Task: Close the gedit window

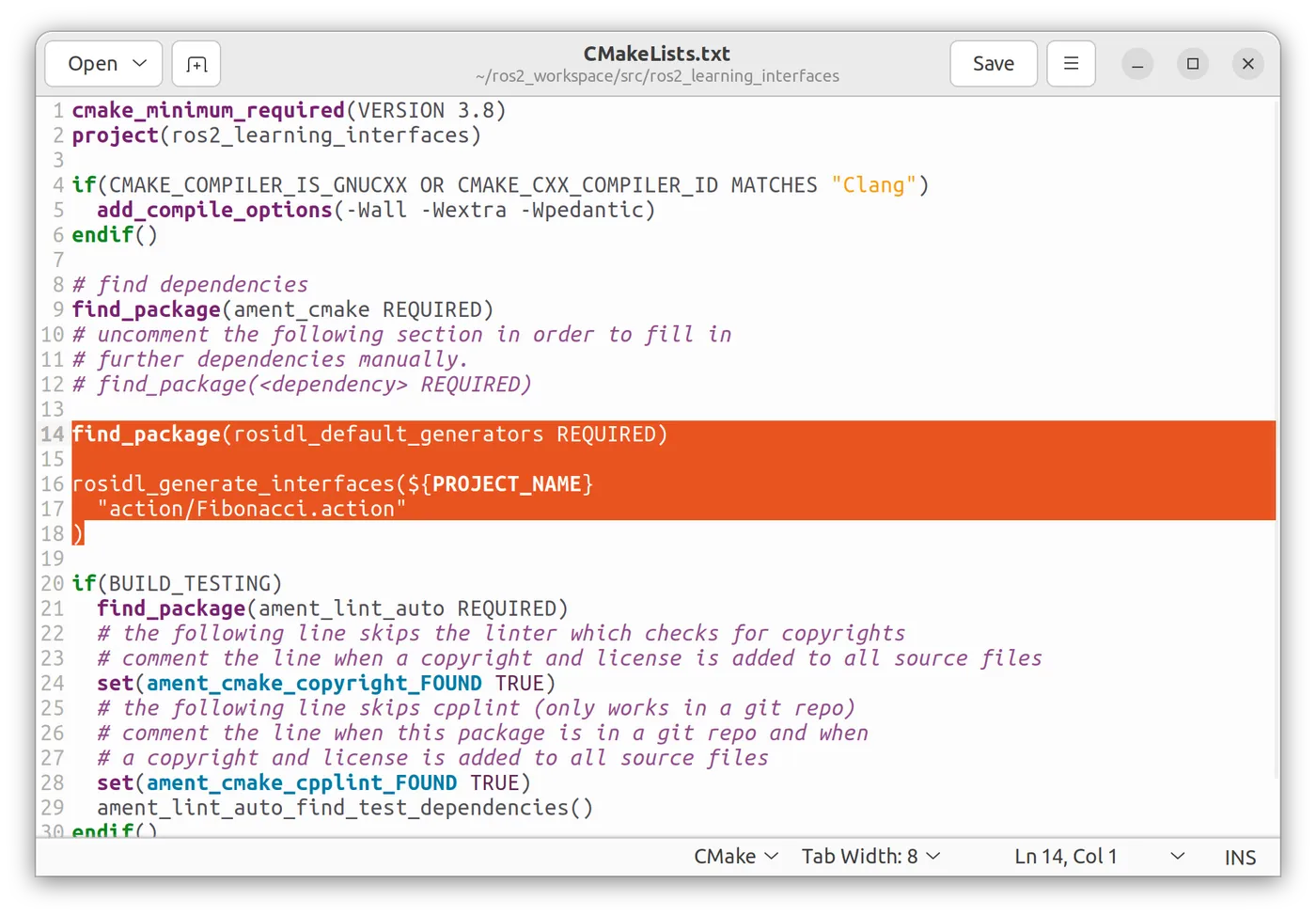Action: (1248, 64)
